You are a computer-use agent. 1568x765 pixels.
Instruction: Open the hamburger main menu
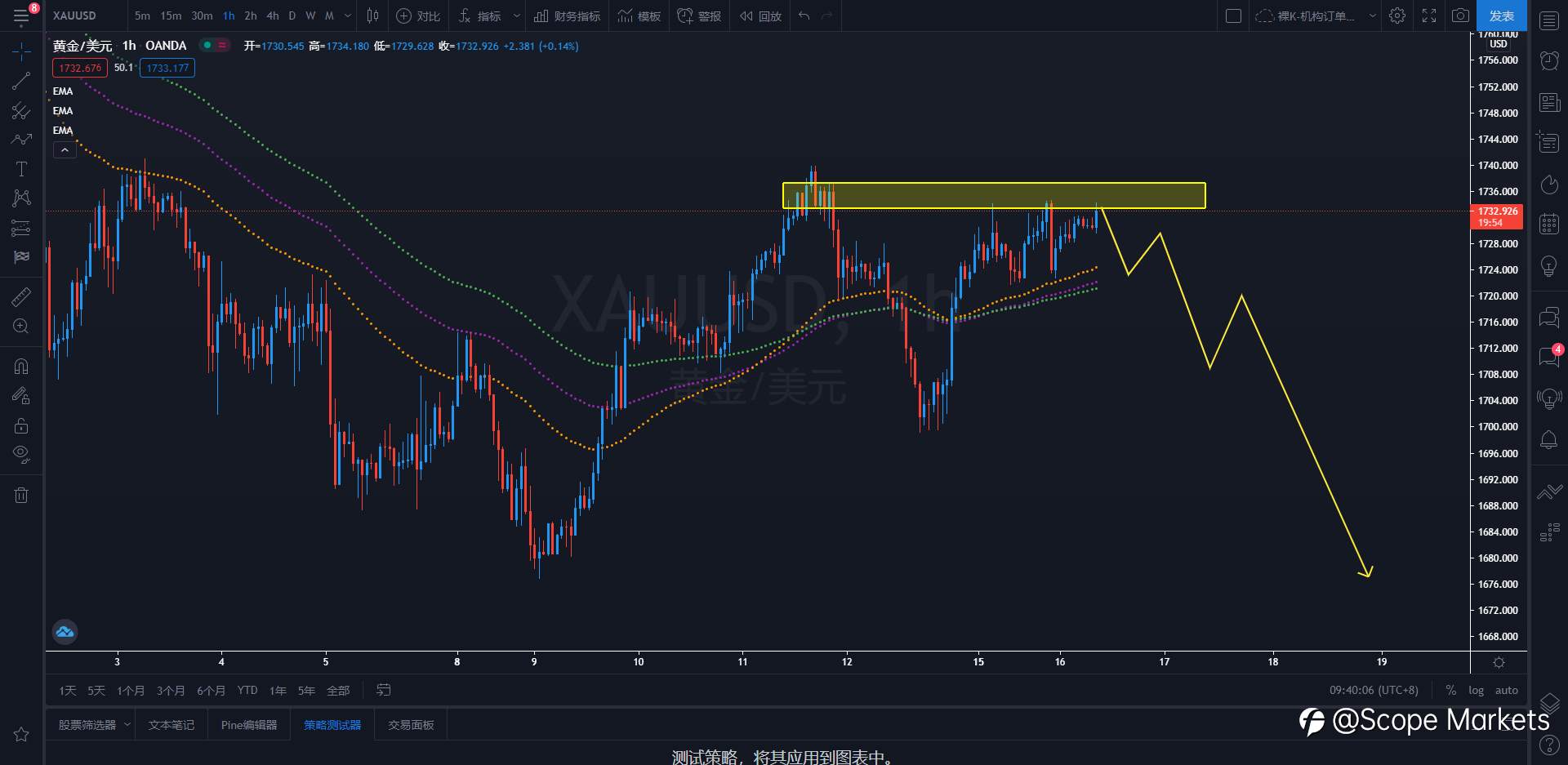[21, 16]
